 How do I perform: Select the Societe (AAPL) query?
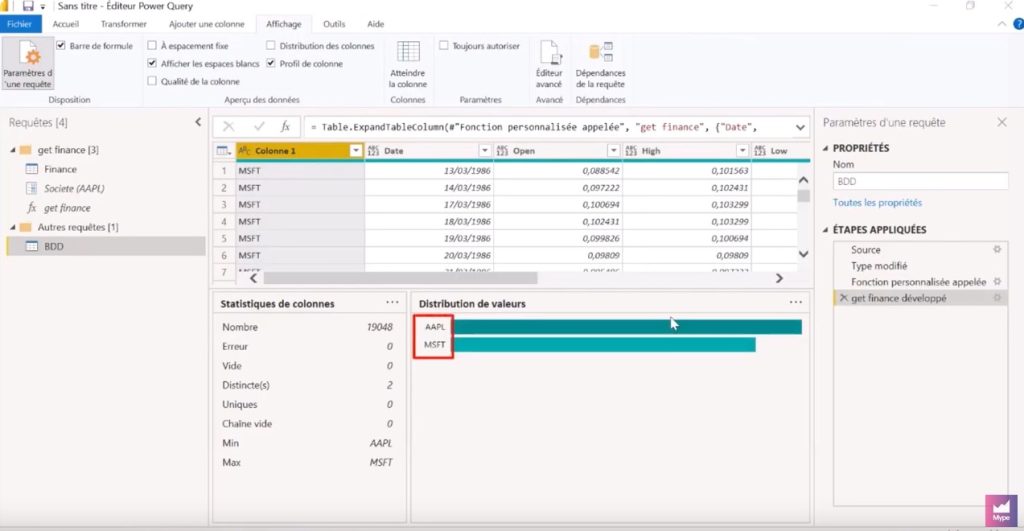point(74,188)
